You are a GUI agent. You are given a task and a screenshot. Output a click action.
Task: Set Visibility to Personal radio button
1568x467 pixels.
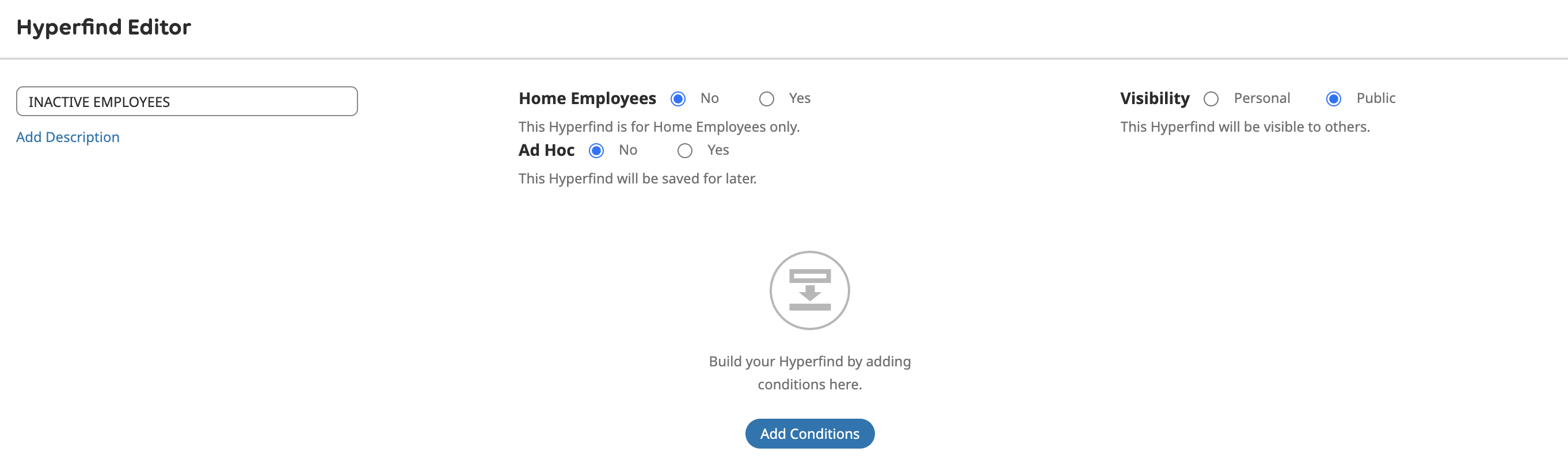[x=1211, y=98]
